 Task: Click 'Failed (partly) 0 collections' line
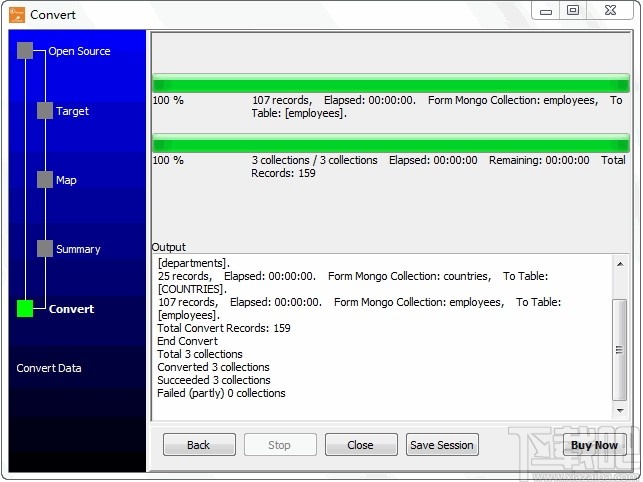tap(221, 393)
